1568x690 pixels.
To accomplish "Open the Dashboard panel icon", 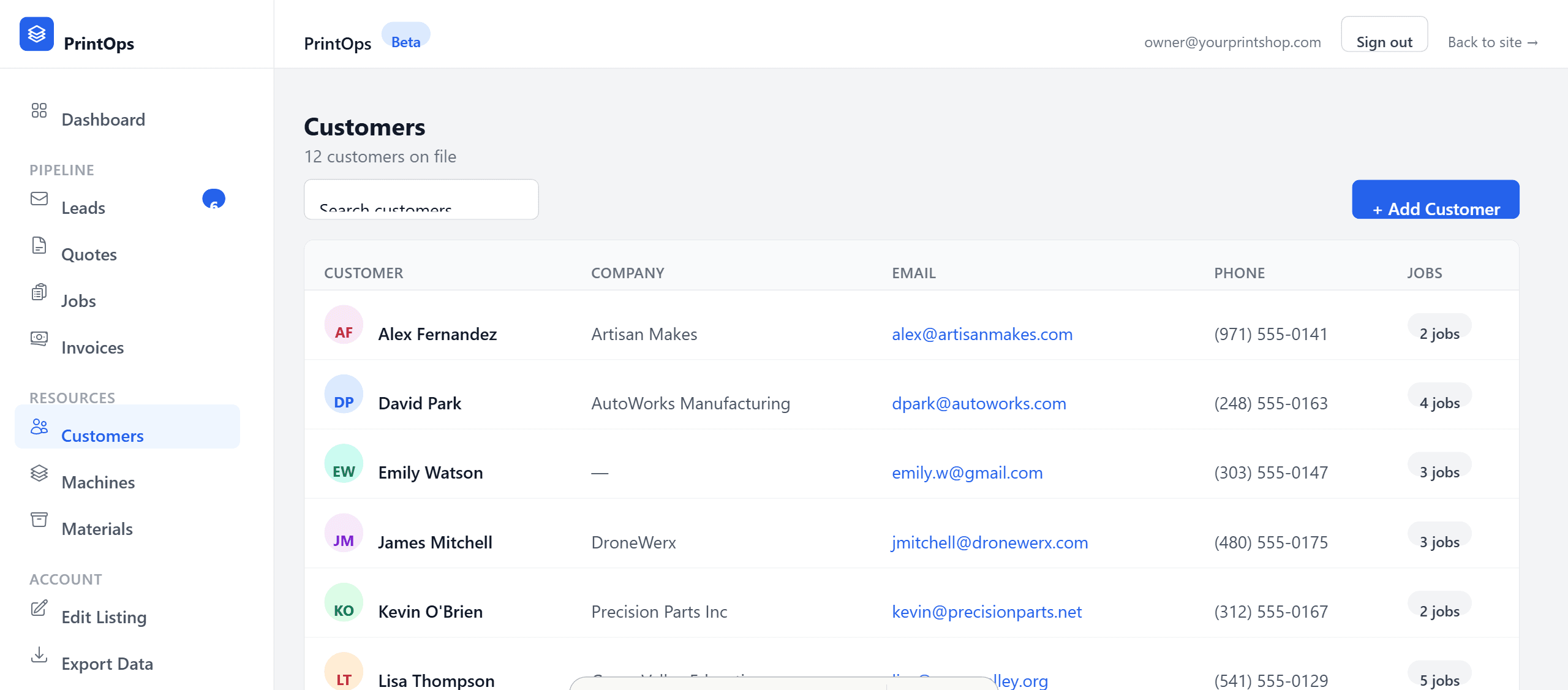I will coord(39,111).
